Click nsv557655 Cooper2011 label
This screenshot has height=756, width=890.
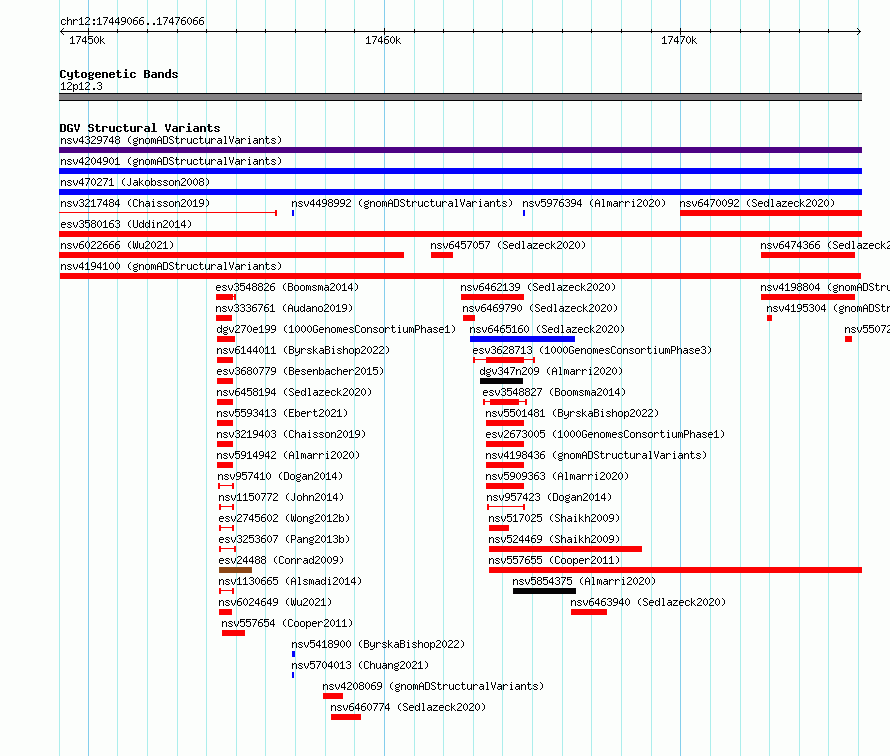click(x=555, y=560)
